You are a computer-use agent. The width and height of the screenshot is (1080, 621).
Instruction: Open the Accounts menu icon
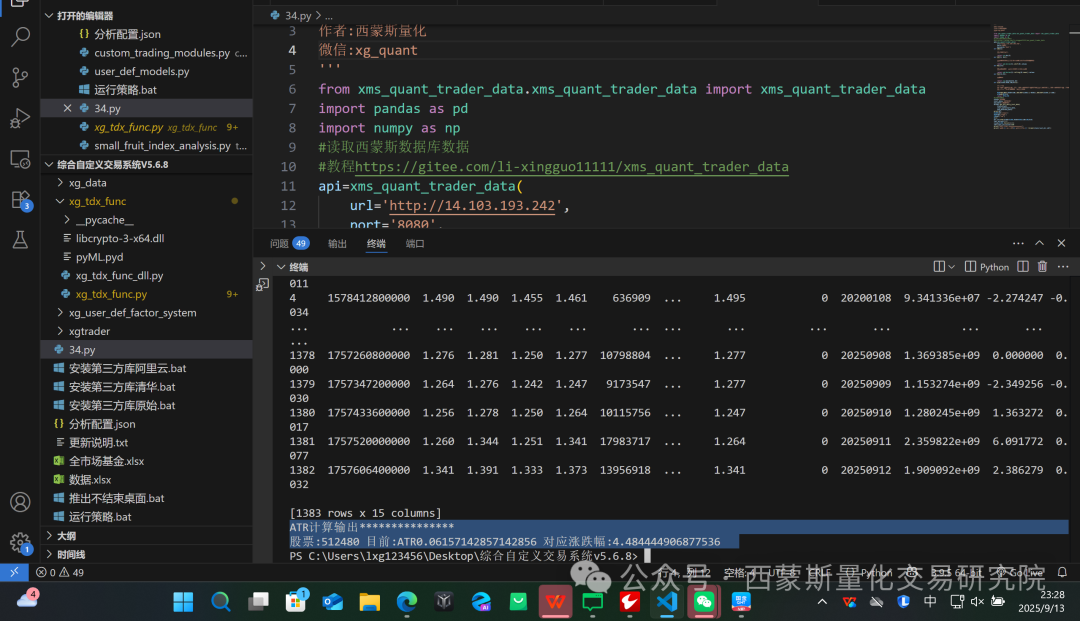tap(21, 502)
